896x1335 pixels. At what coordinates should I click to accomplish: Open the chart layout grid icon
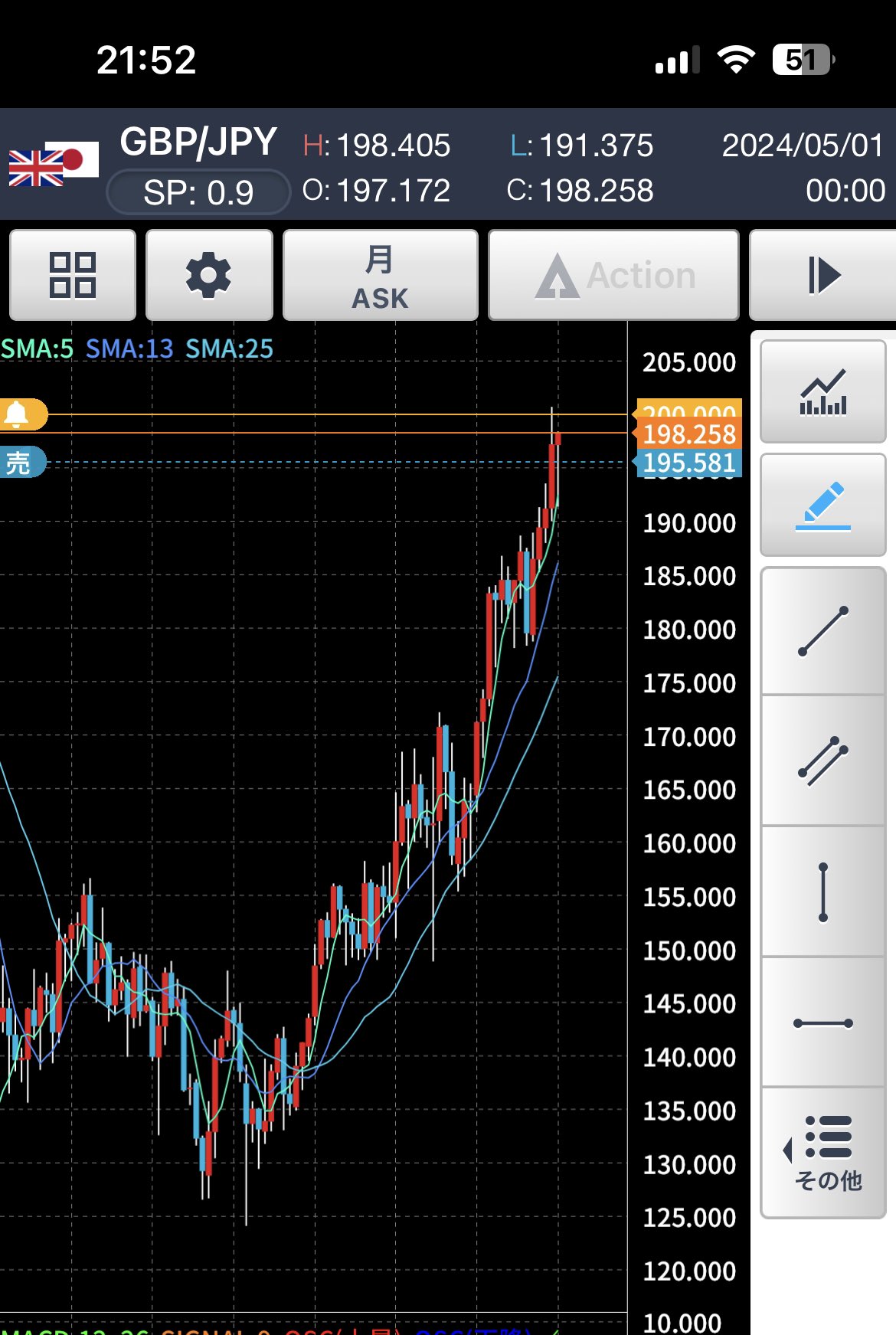(73, 275)
